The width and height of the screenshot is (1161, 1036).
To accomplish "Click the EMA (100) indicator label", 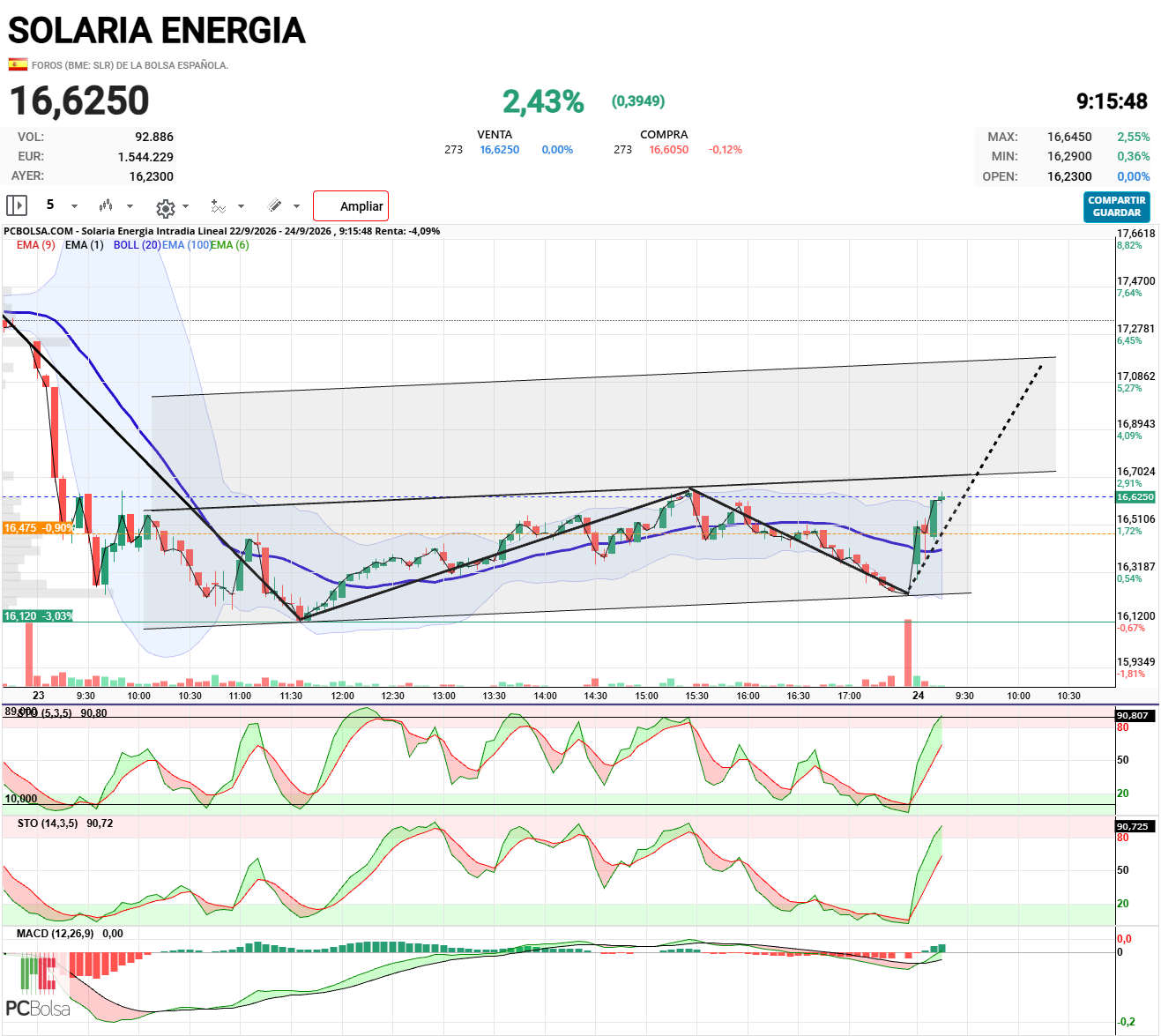I will pyautogui.click(x=186, y=245).
